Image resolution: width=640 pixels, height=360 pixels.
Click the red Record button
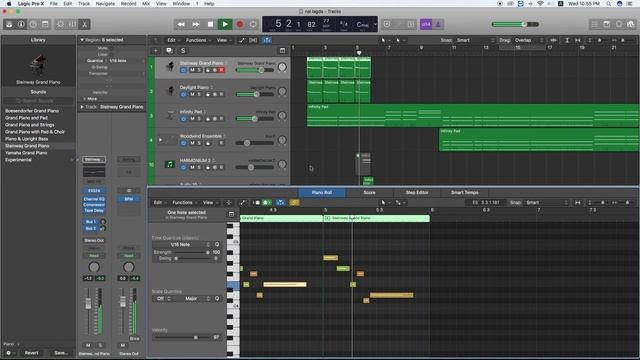pos(240,24)
